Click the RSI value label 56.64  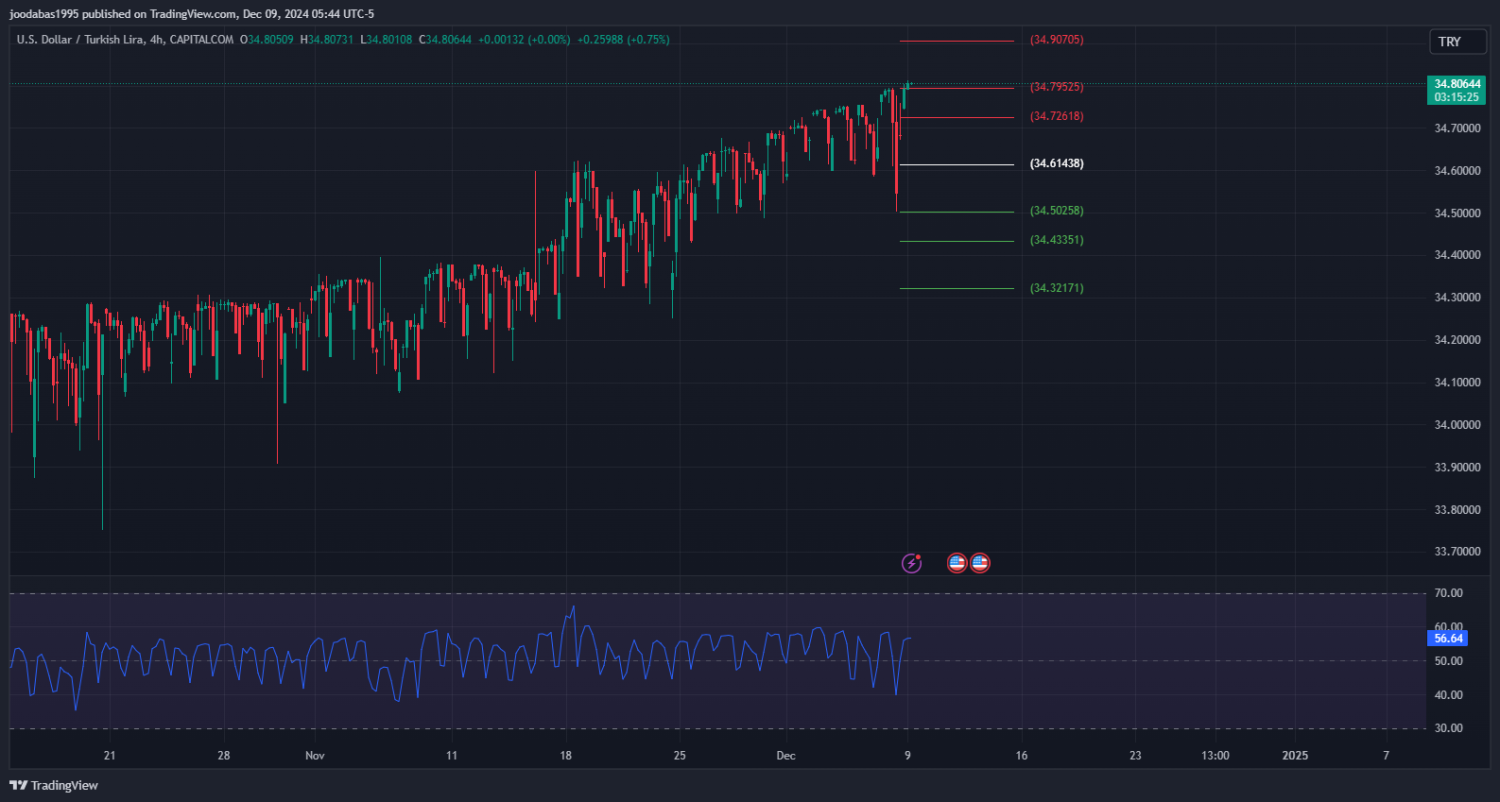[1448, 638]
